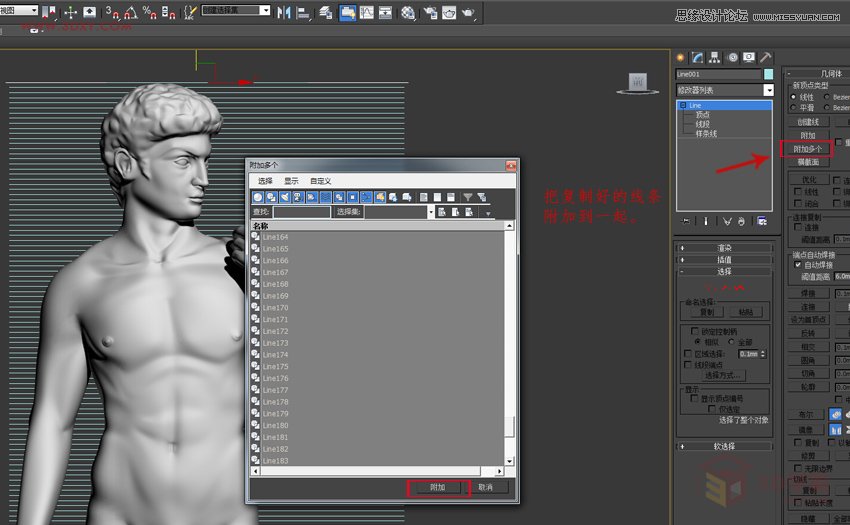Enable 区域选择 checkbox

point(688,354)
